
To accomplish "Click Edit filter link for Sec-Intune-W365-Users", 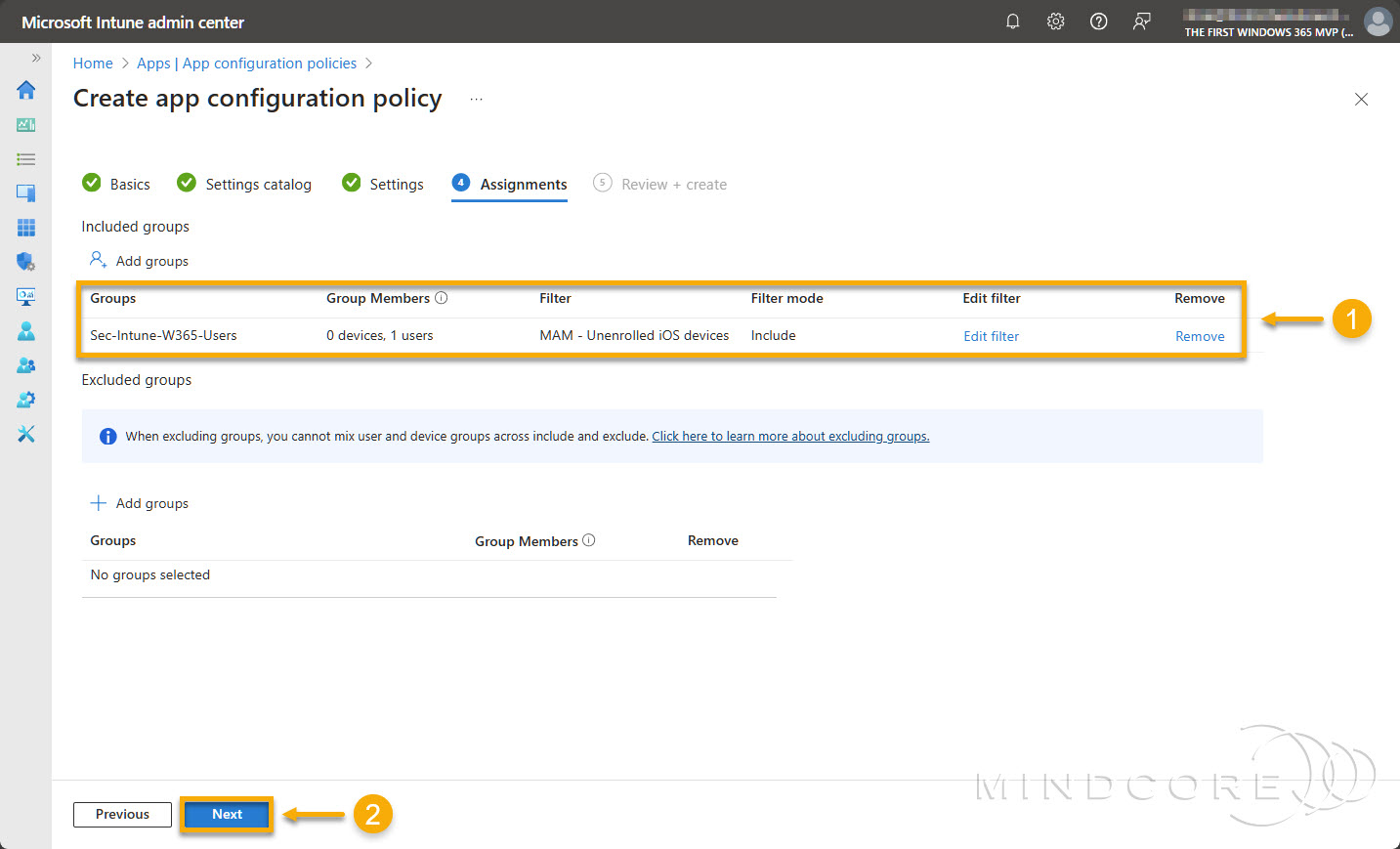I will (x=991, y=336).
